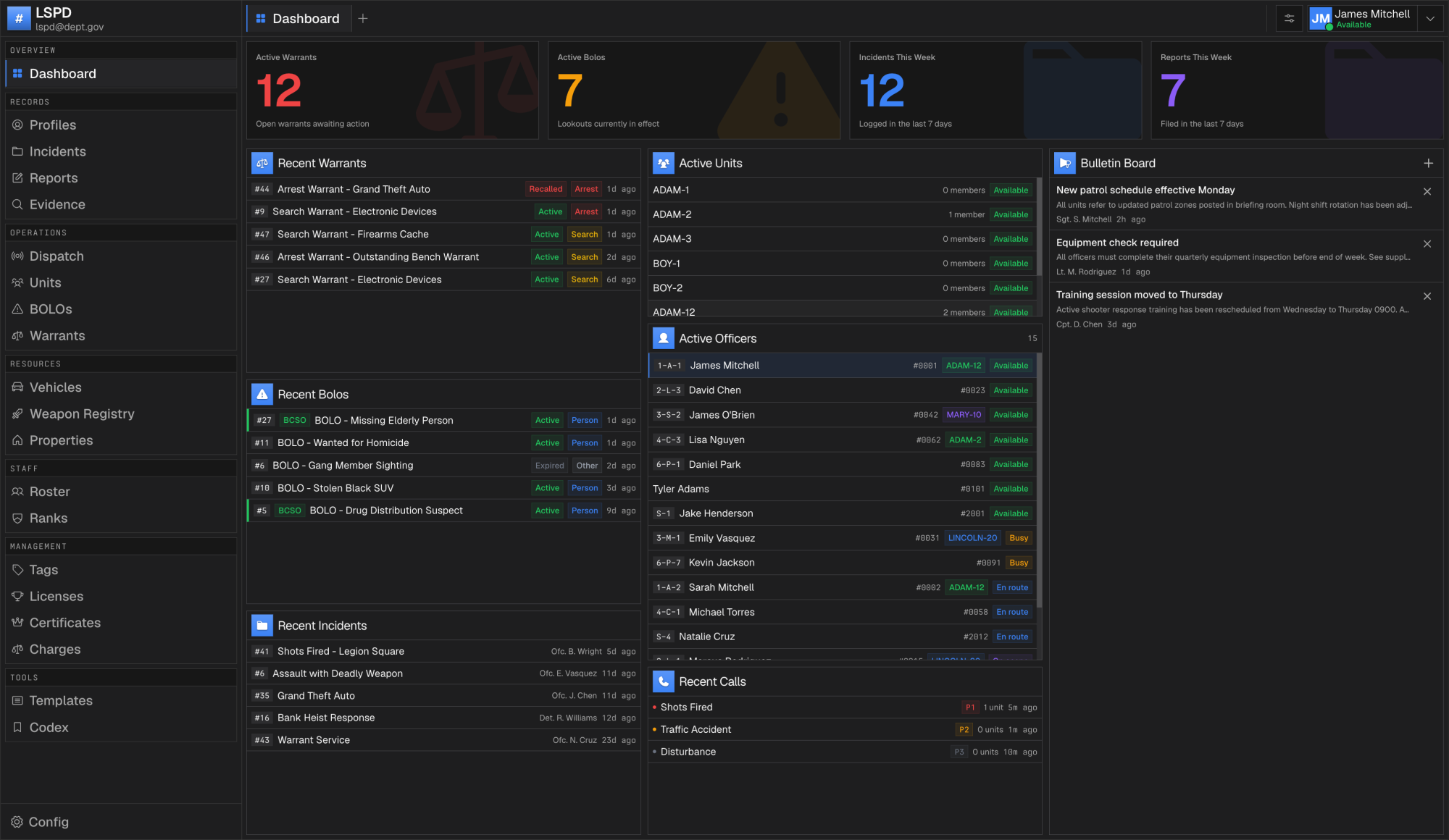Open the Disturbance call
The height and width of the screenshot is (840, 1449).
pyautogui.click(x=845, y=752)
